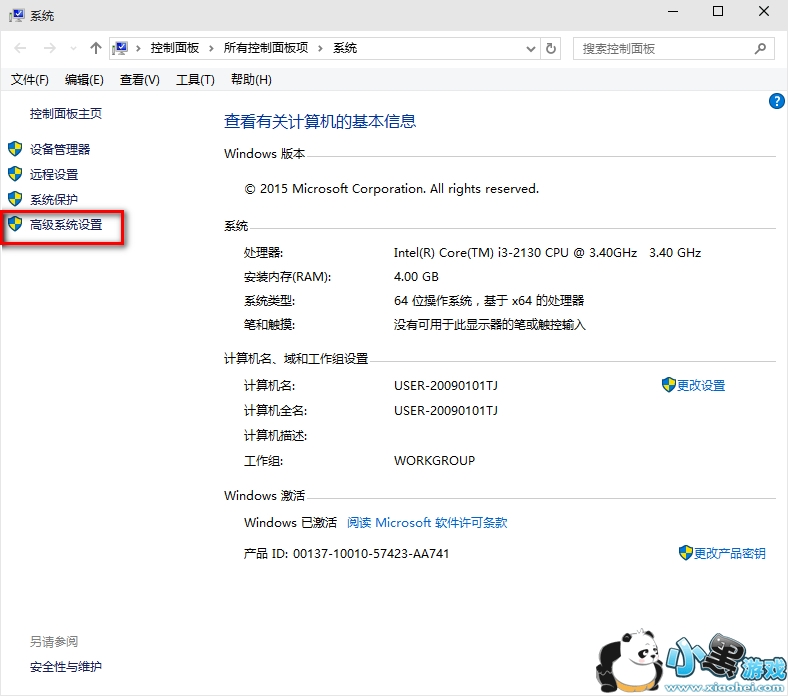The width and height of the screenshot is (788, 696).
Task: Close the 系统 window
Action: (x=764, y=12)
